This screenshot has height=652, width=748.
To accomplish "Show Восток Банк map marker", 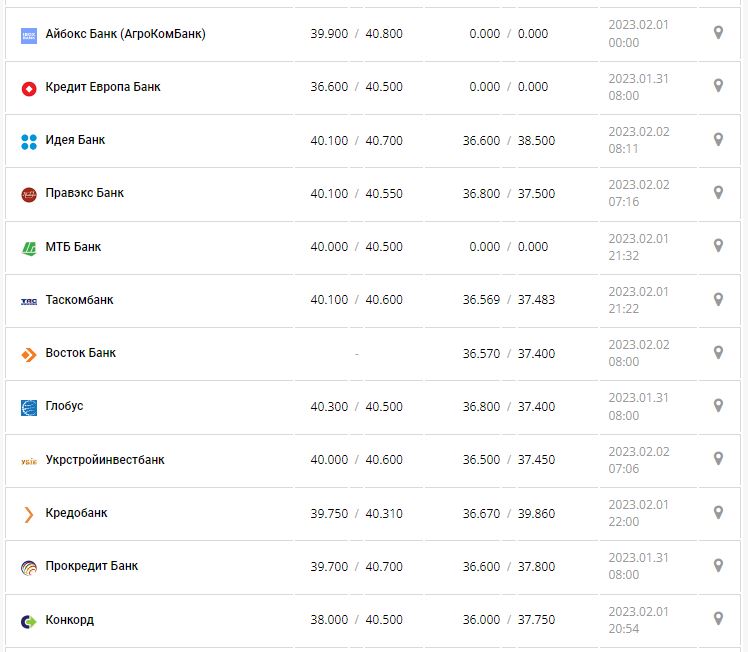I will point(717,352).
